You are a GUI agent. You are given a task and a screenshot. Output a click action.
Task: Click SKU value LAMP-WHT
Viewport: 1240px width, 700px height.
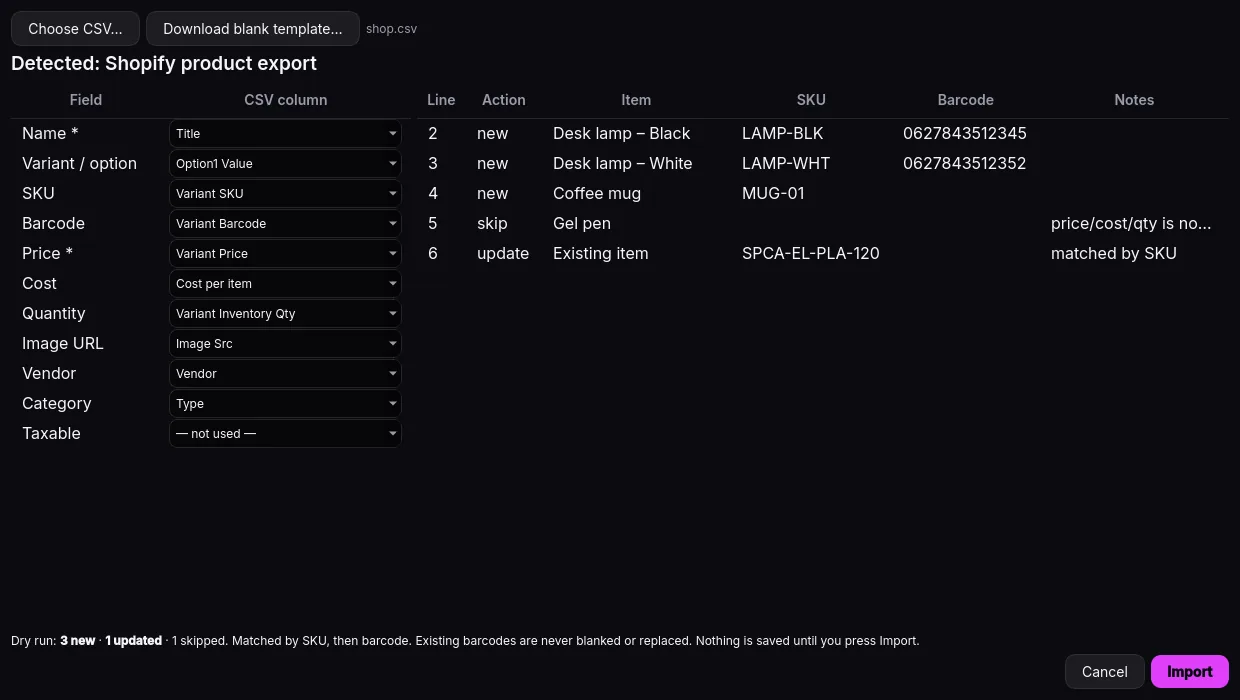[786, 164]
